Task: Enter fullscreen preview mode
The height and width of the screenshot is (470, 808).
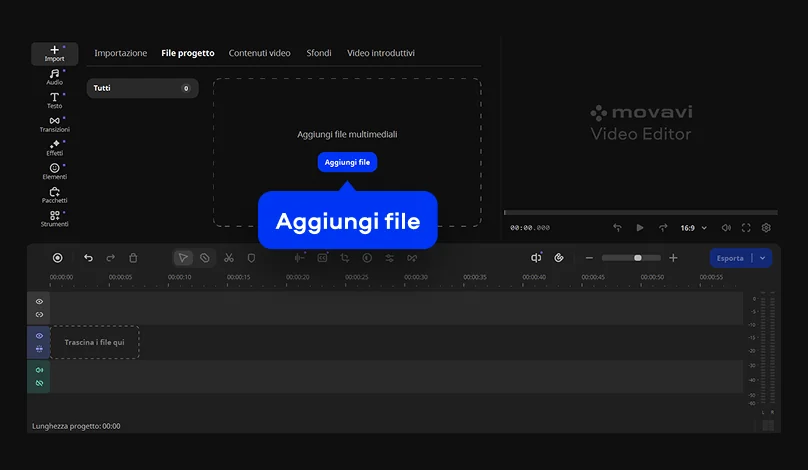Action: [x=746, y=228]
